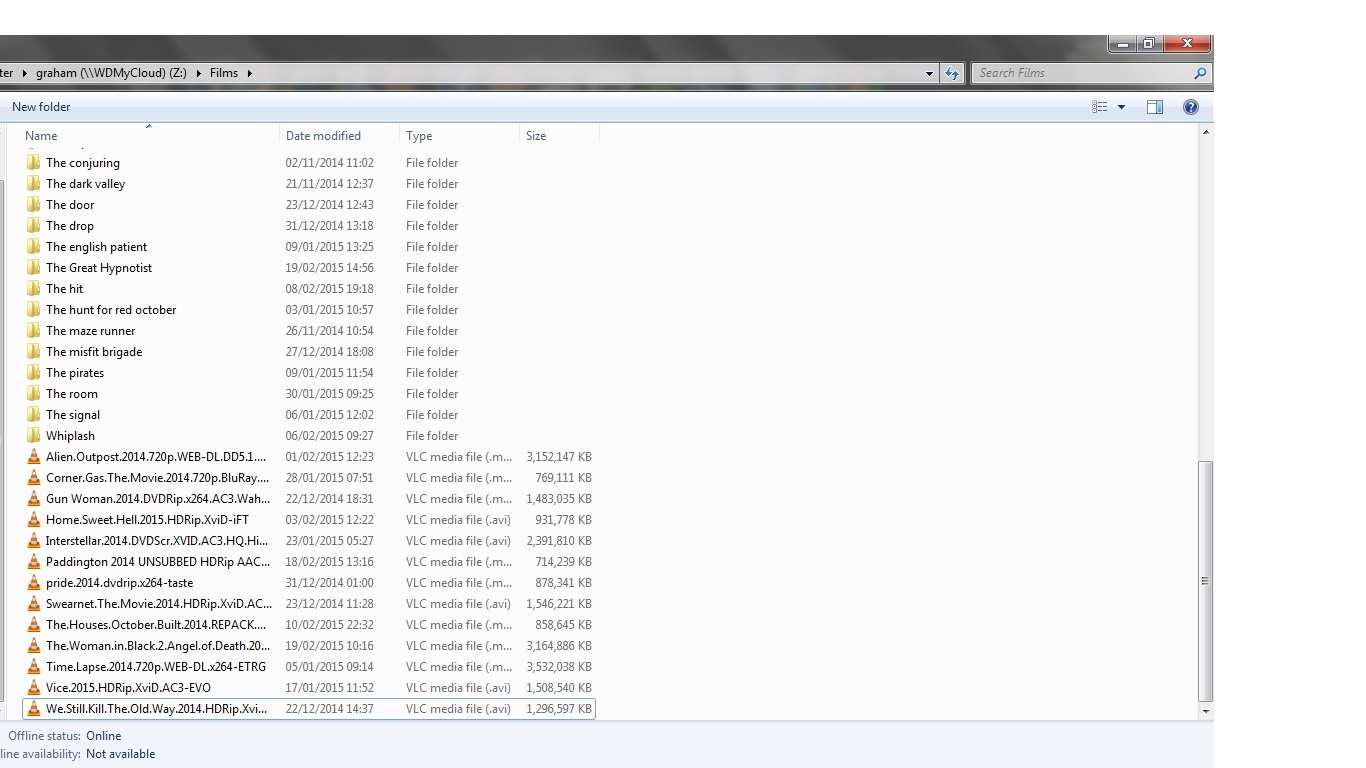Click the folder icon for The maze runner

pos(33,330)
